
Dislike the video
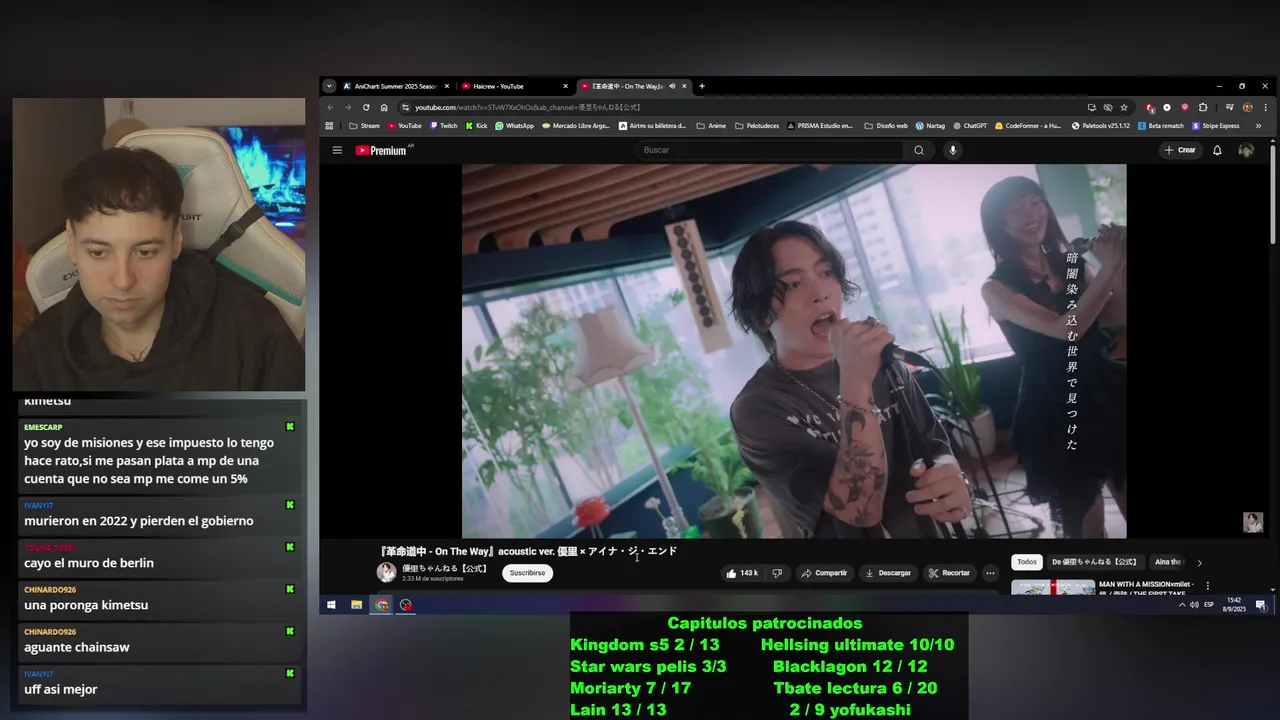click(x=777, y=573)
